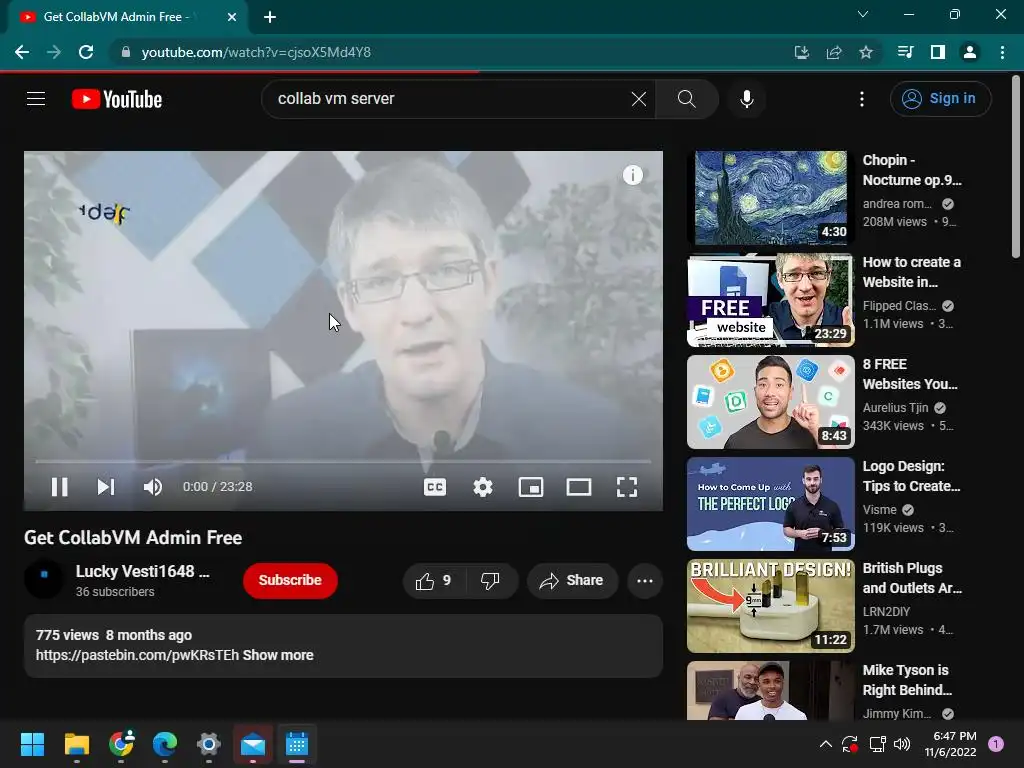Screen dimensions: 1024x768
Task: Open Microsoft Edge from taskbar
Action: pyautogui.click(x=165, y=744)
